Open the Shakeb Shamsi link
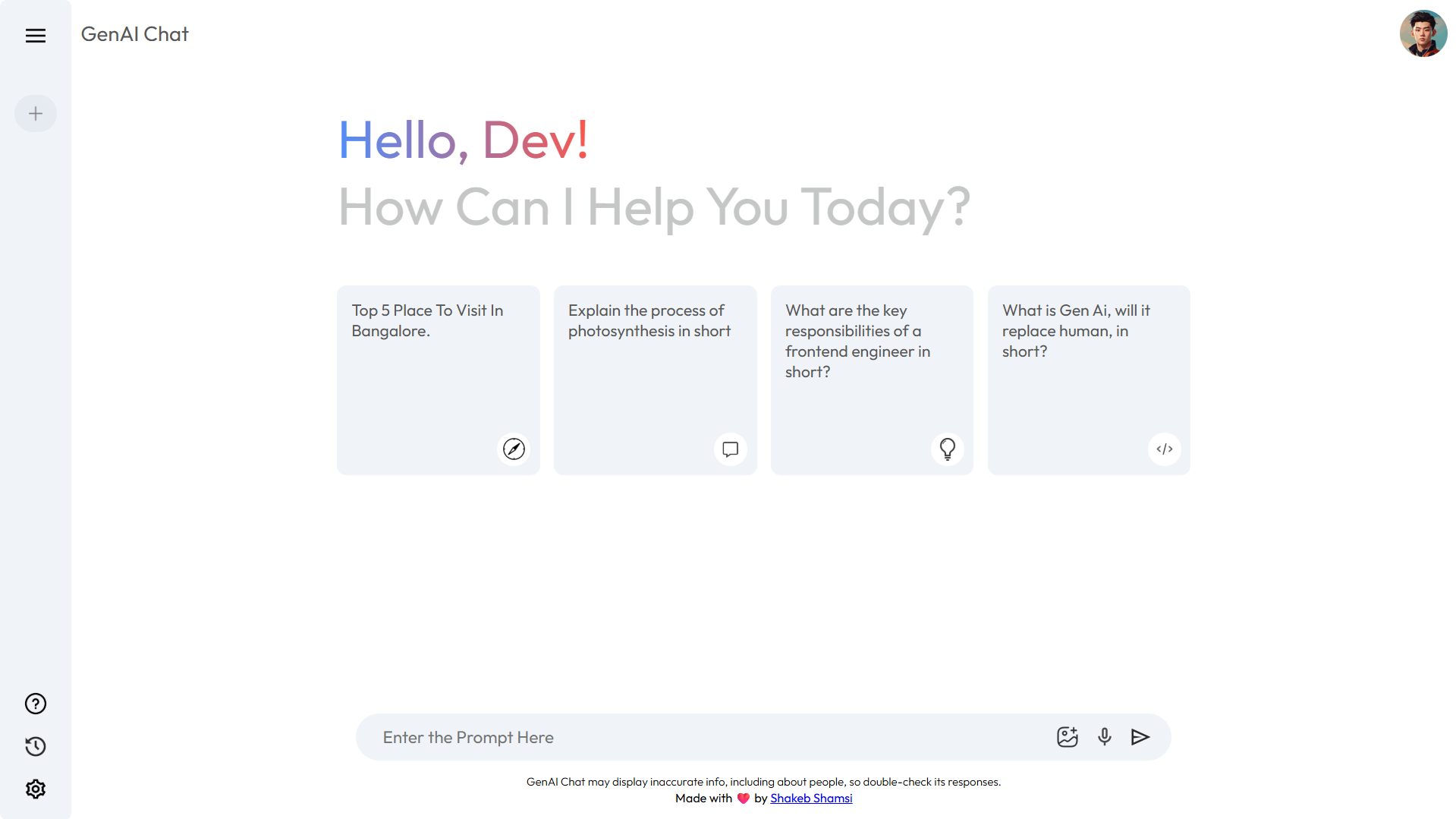The width and height of the screenshot is (1456, 819). tap(811, 799)
